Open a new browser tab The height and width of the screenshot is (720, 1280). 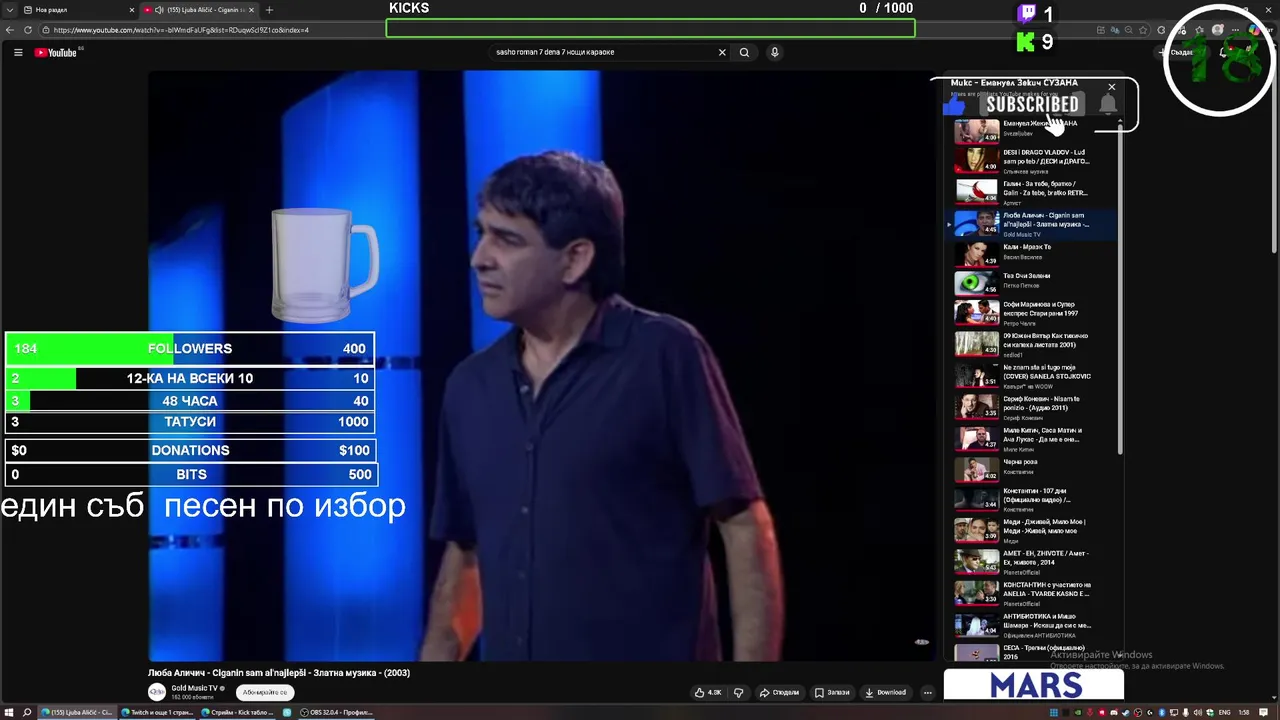[x=269, y=10]
